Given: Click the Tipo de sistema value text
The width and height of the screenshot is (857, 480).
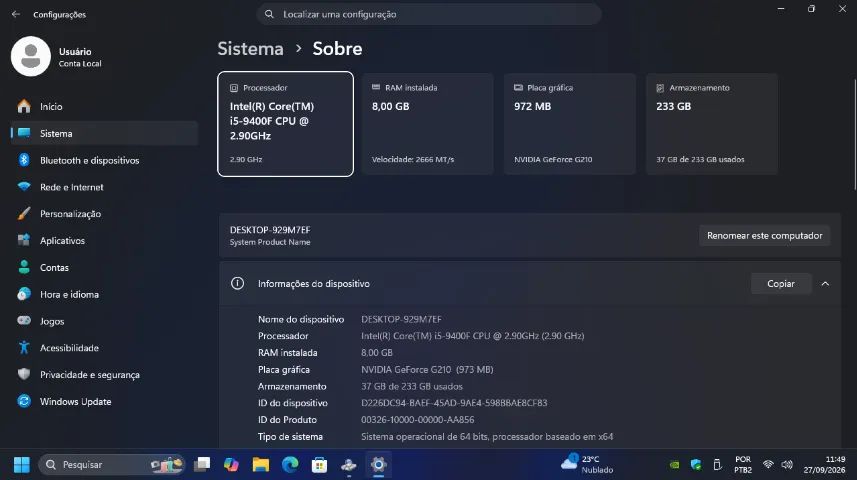Looking at the screenshot, I should (487, 437).
